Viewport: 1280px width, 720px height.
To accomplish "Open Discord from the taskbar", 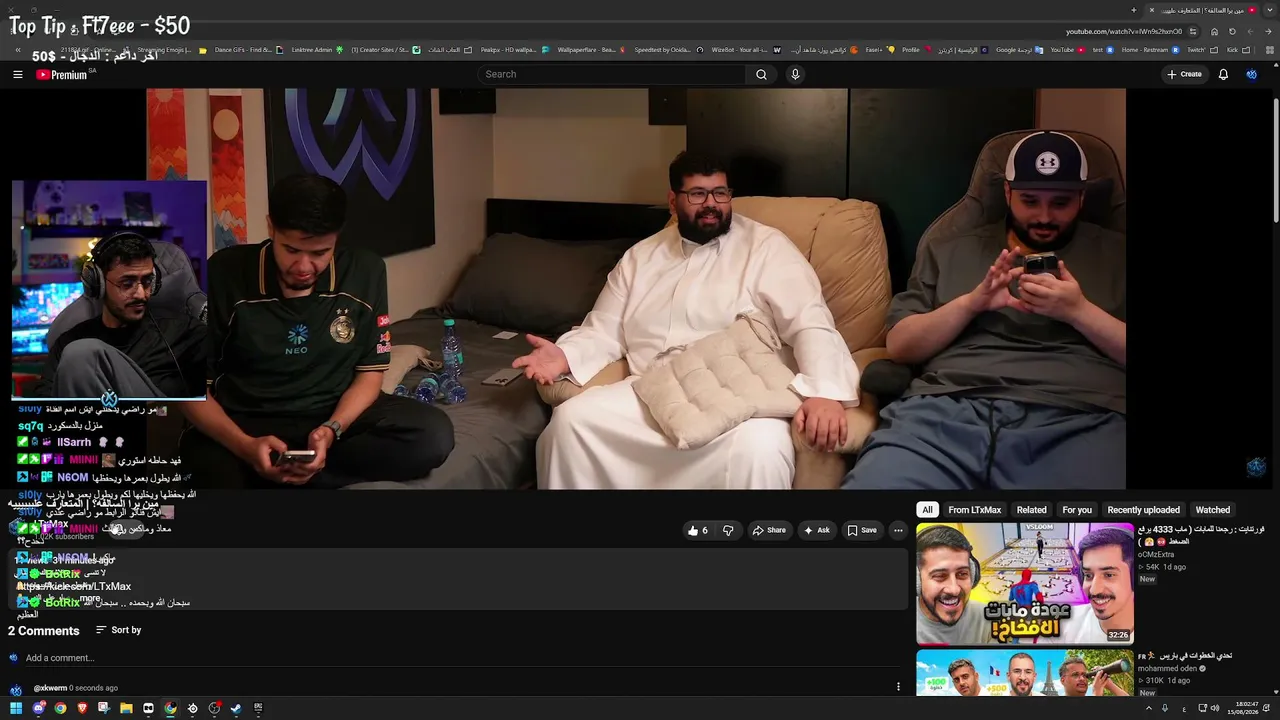I will (x=38, y=709).
